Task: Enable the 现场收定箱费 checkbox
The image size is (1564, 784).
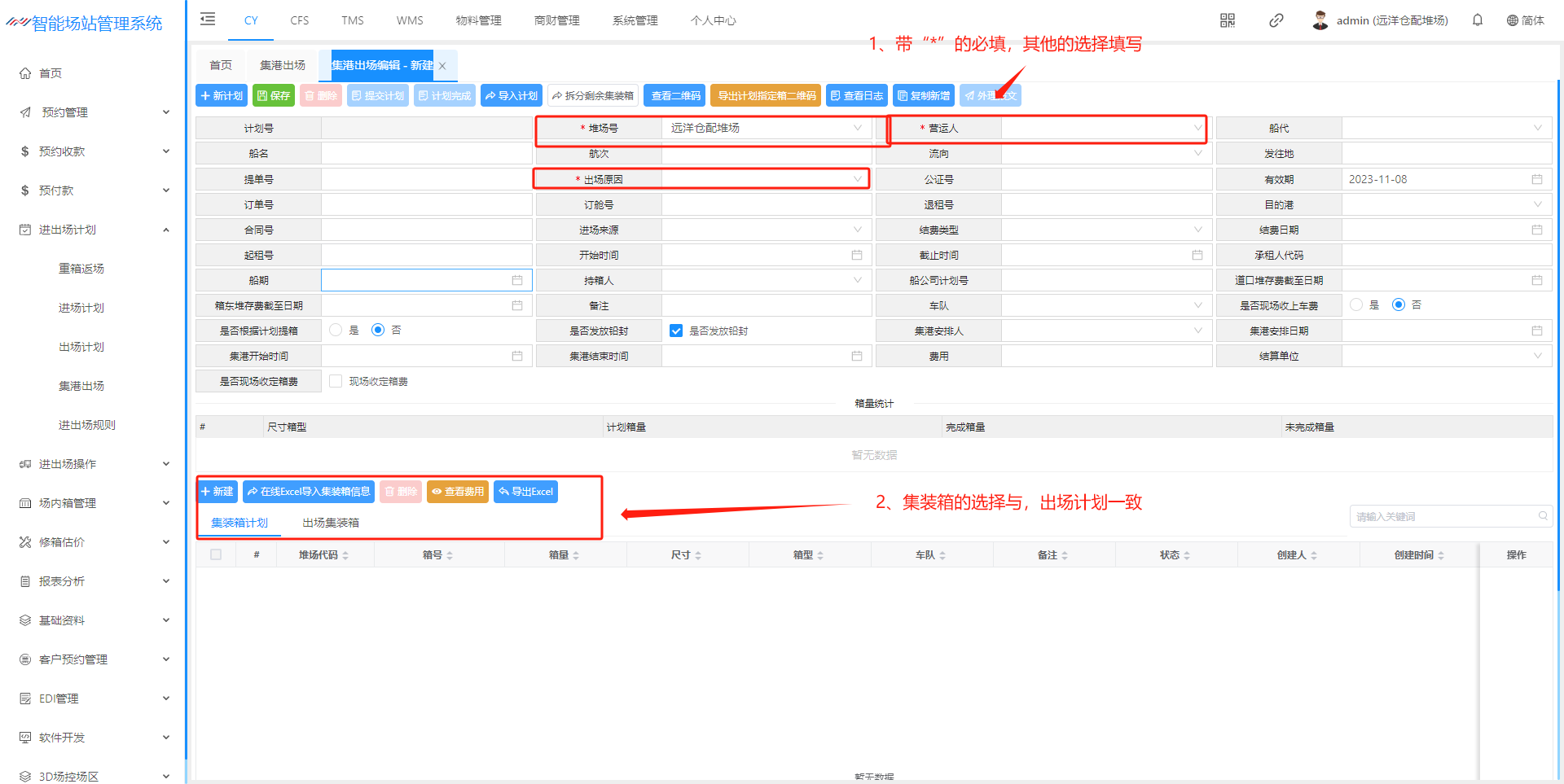Action: 336,381
